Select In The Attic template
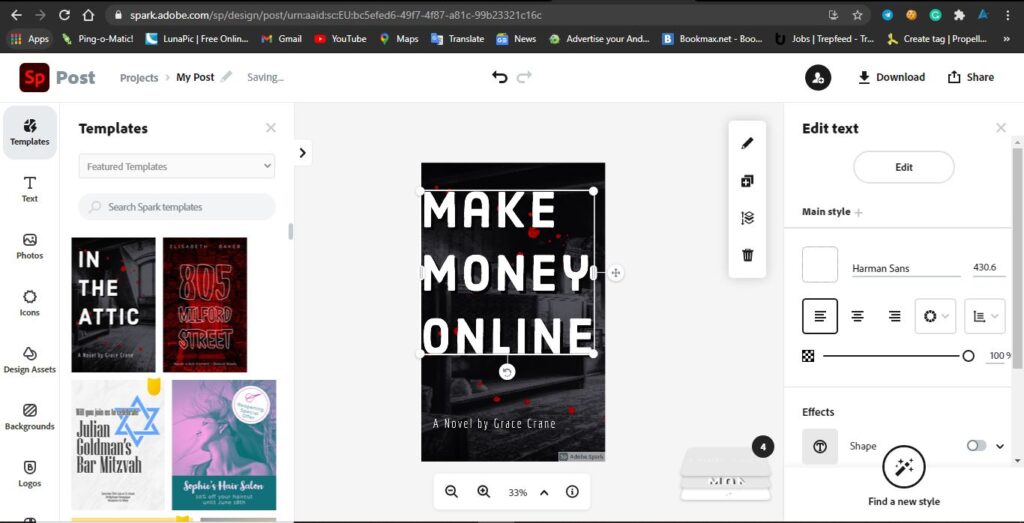 click(x=114, y=305)
